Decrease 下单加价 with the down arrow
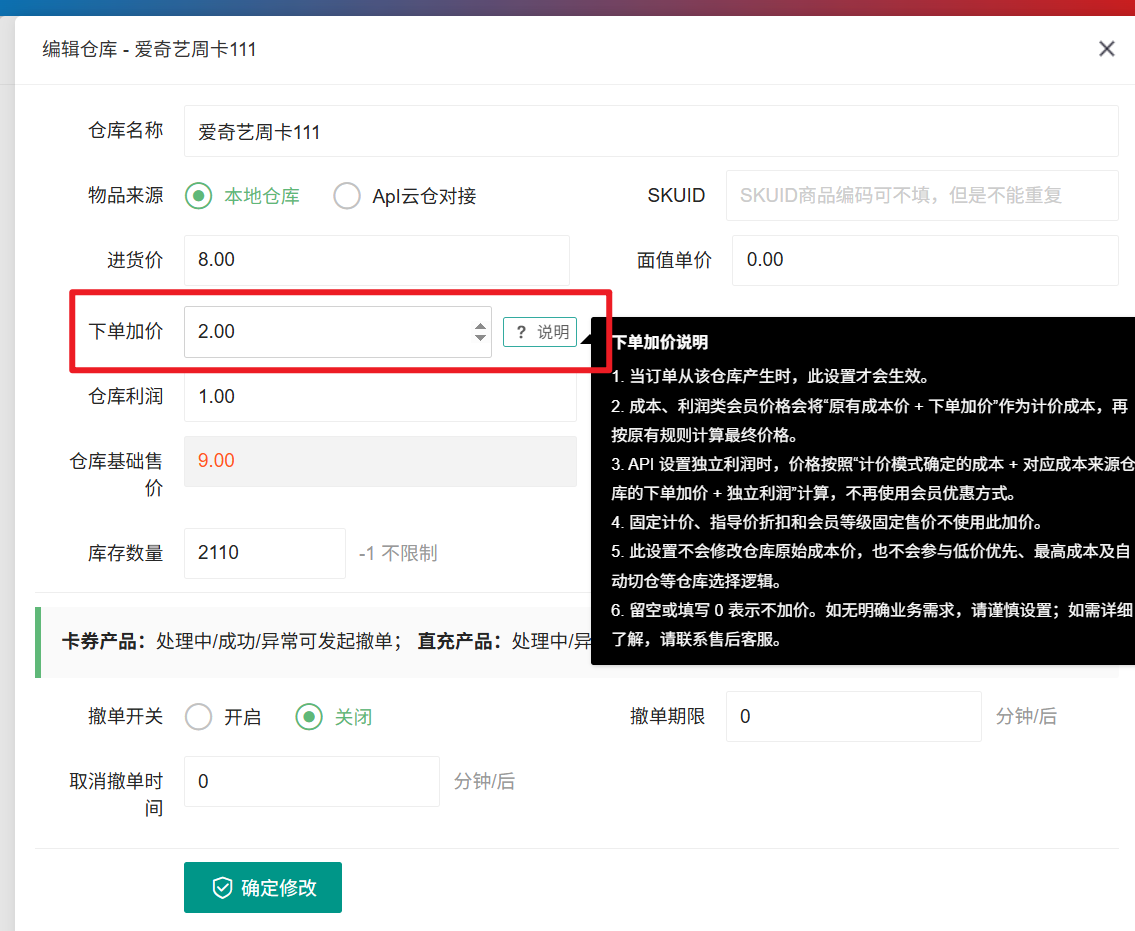This screenshot has width=1135, height=931. tap(480, 337)
